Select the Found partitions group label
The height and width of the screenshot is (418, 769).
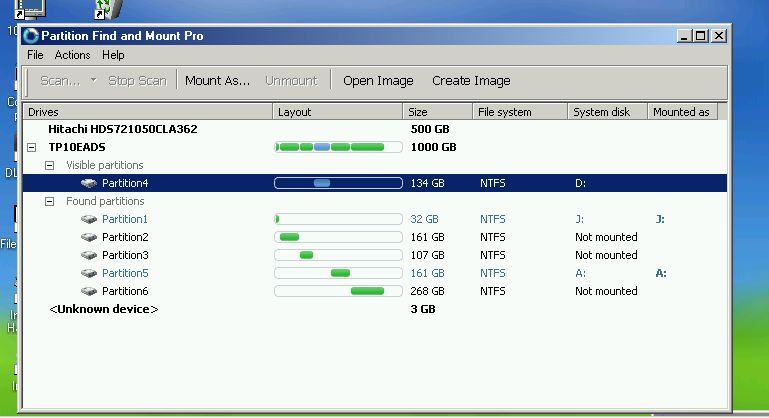105,201
